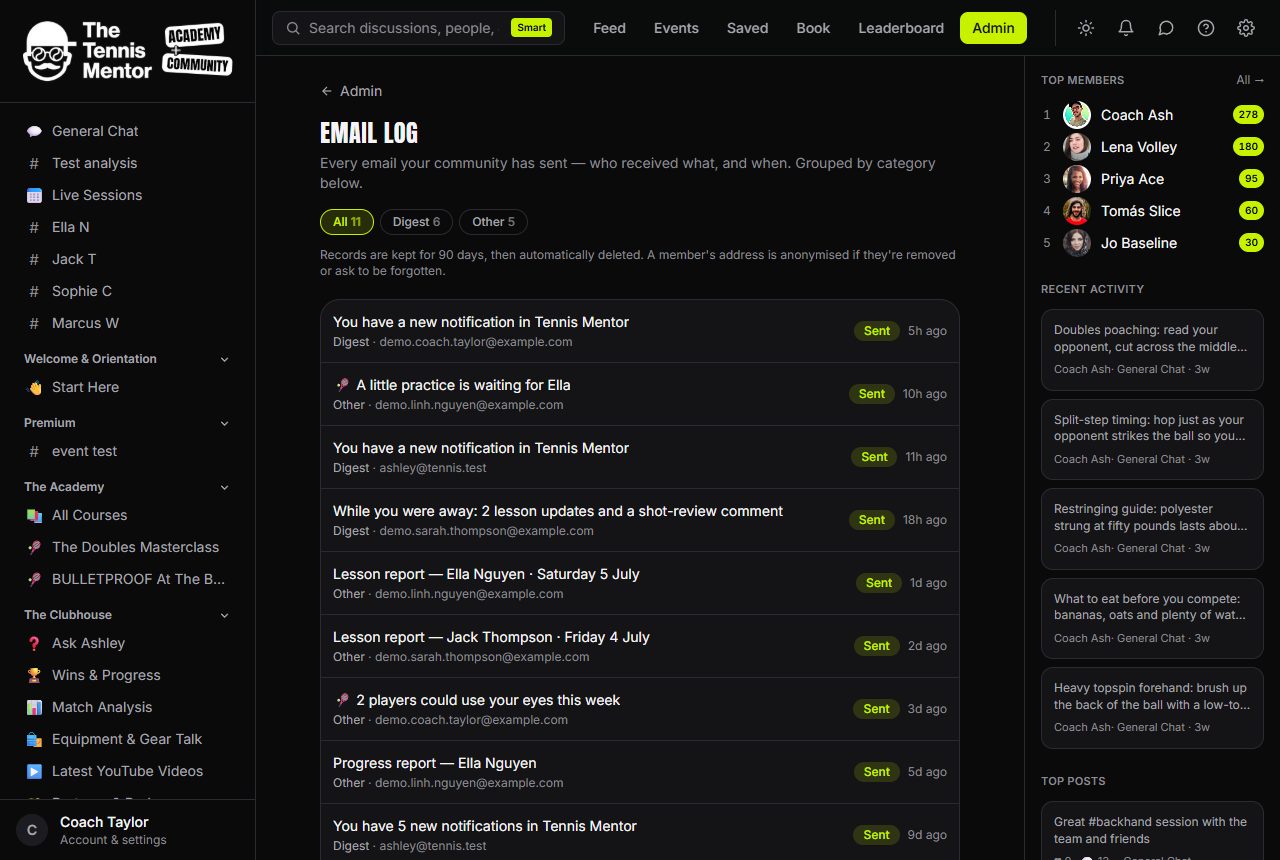Open notifications bell icon
The width and height of the screenshot is (1280, 860).
point(1126,28)
